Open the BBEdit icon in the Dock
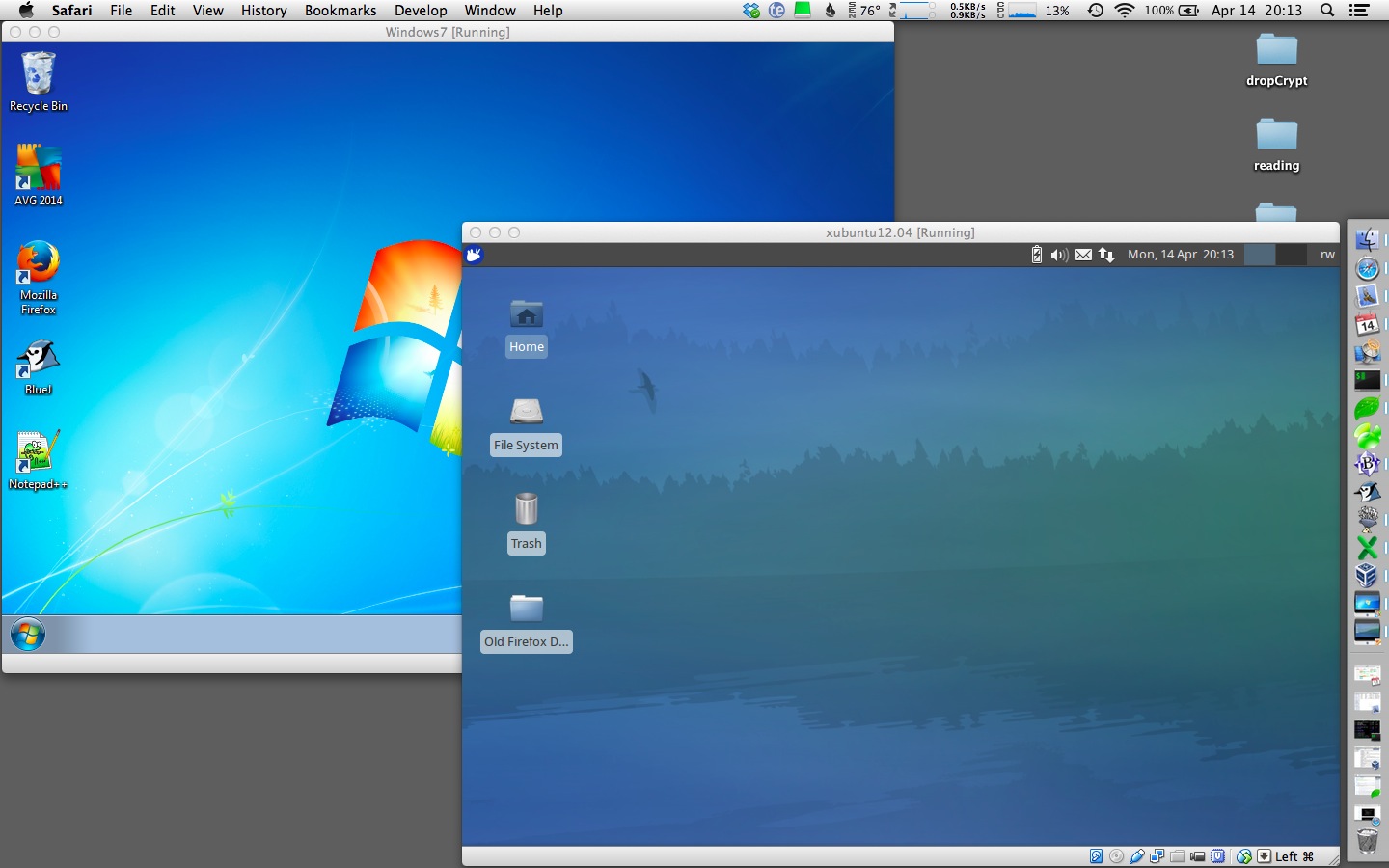 point(1367,464)
